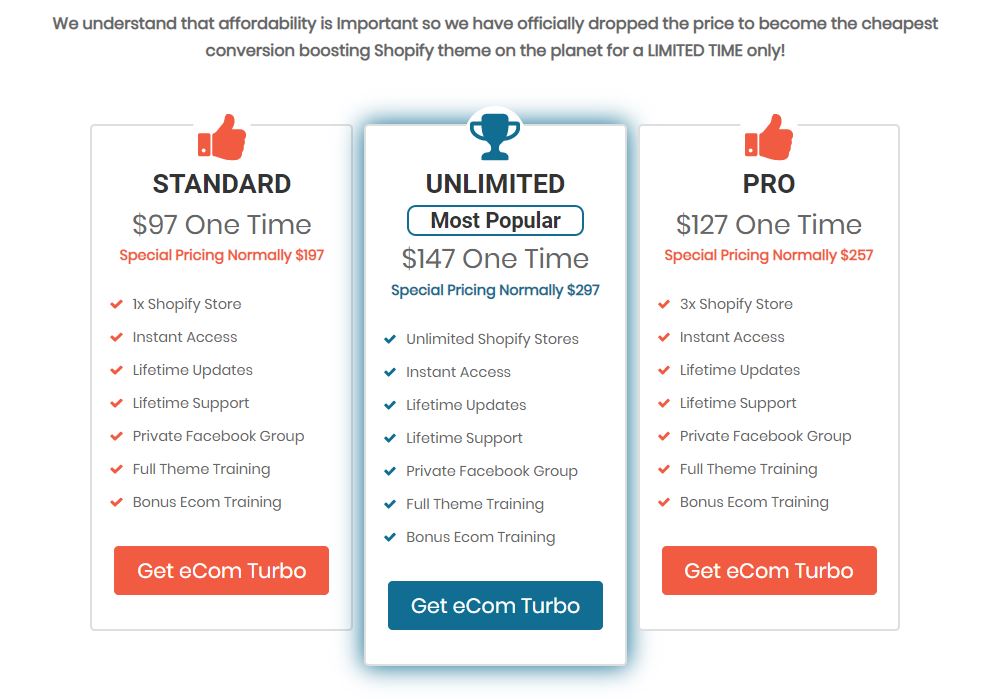This screenshot has height=699, width=995.
Task: Click the checkmark beside Lifetime Support under STANDARD
Action: 117,403
